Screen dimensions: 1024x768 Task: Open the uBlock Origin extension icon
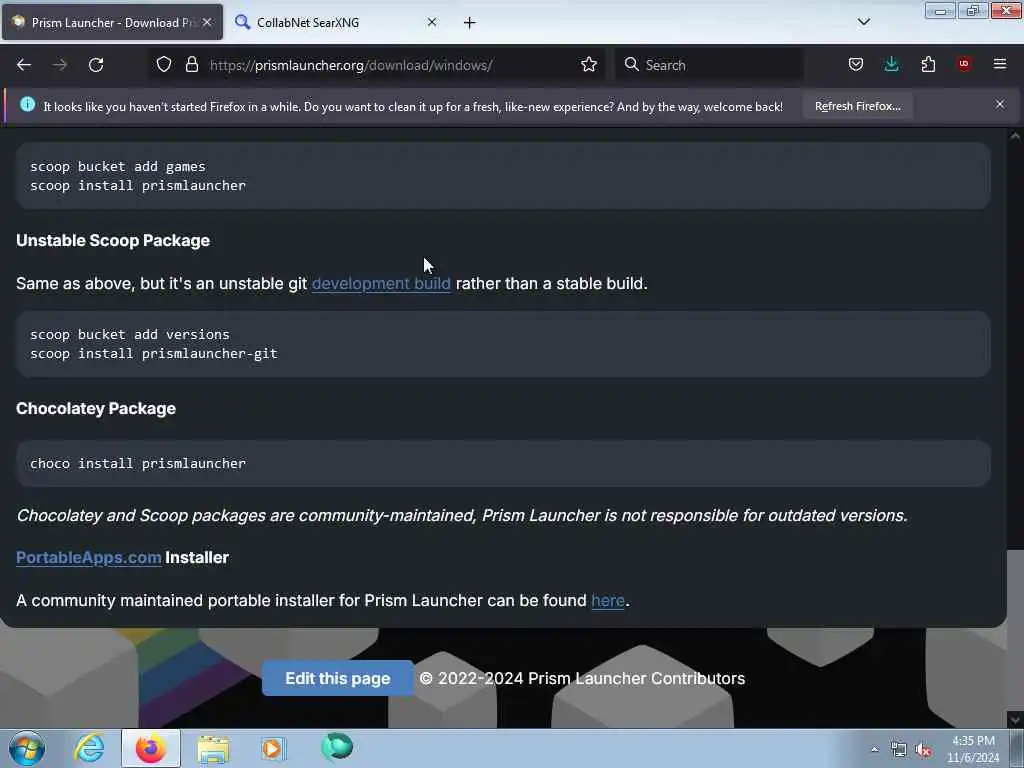pyautogui.click(x=964, y=64)
